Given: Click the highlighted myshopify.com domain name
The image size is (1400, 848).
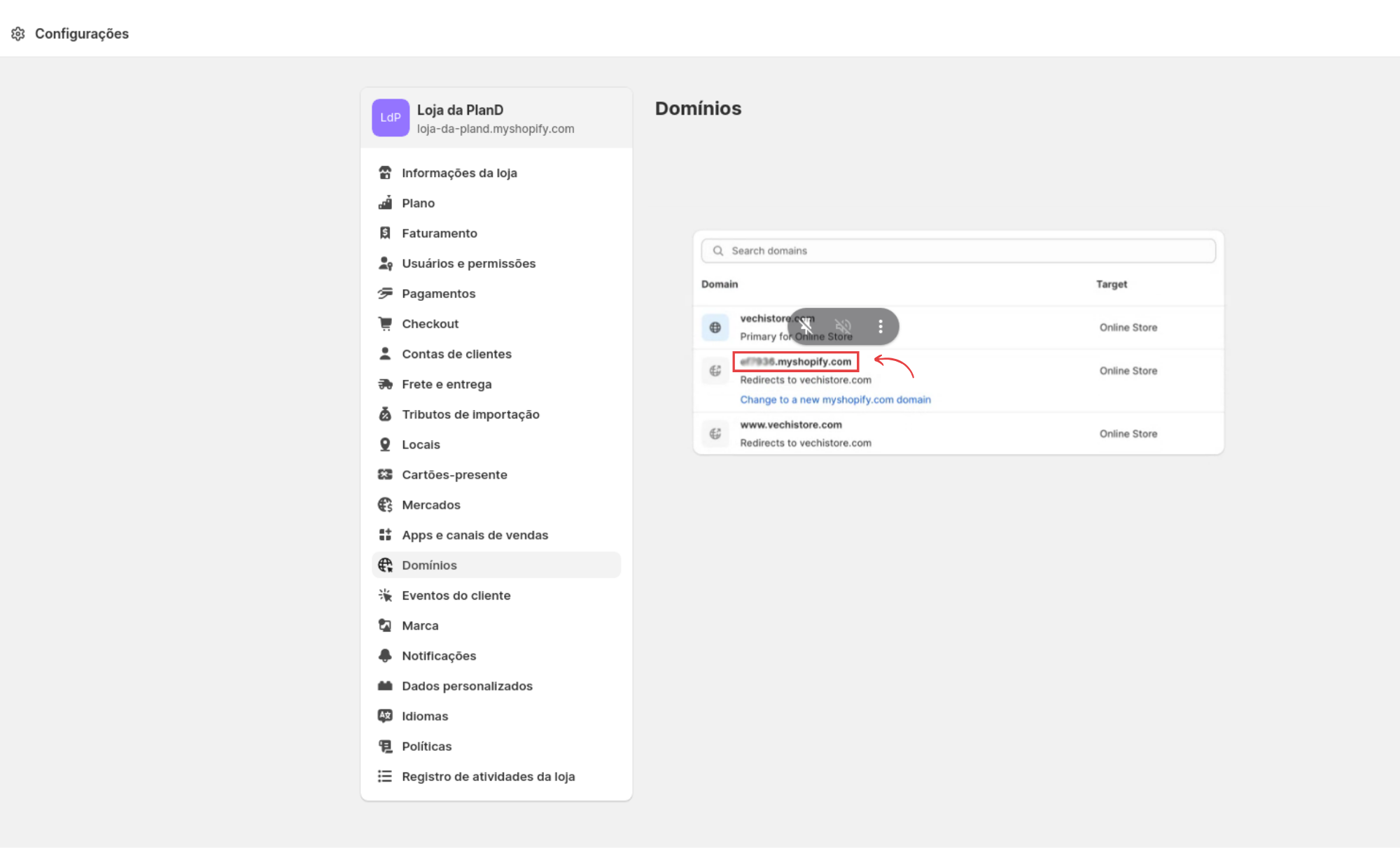Looking at the screenshot, I should pyautogui.click(x=796, y=362).
